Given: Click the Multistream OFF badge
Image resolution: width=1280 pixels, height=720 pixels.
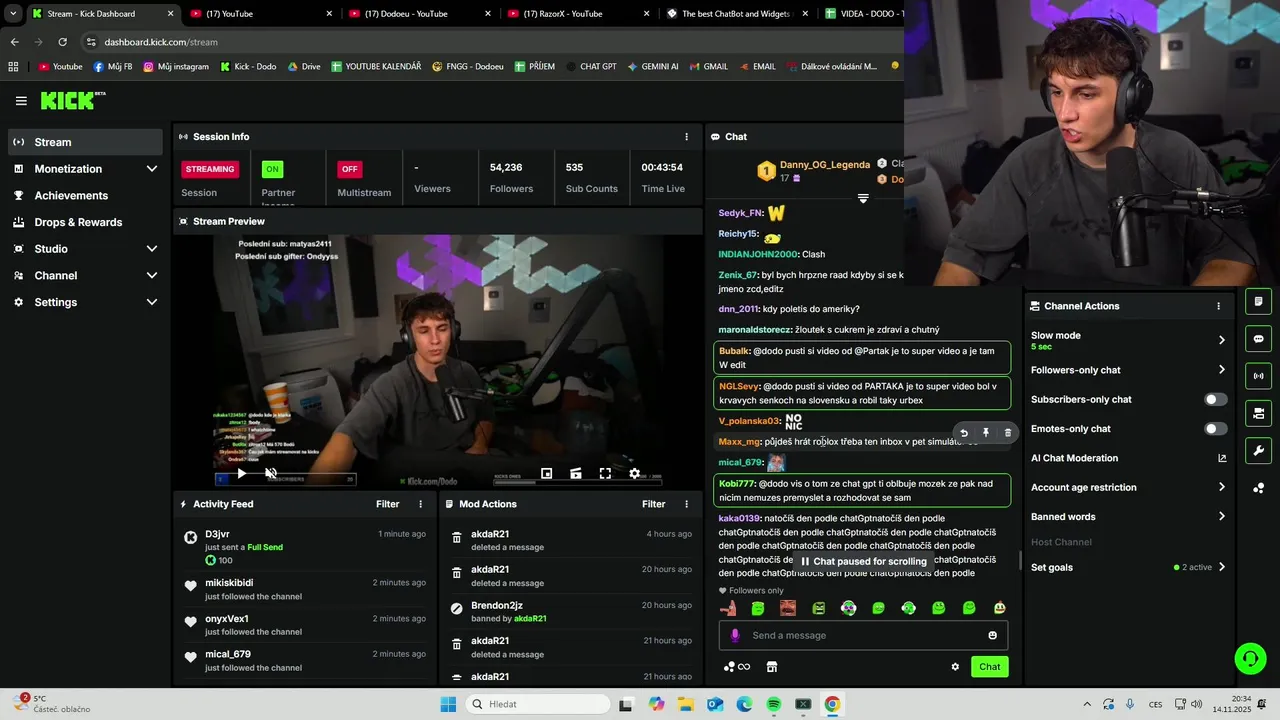Looking at the screenshot, I should [349, 169].
